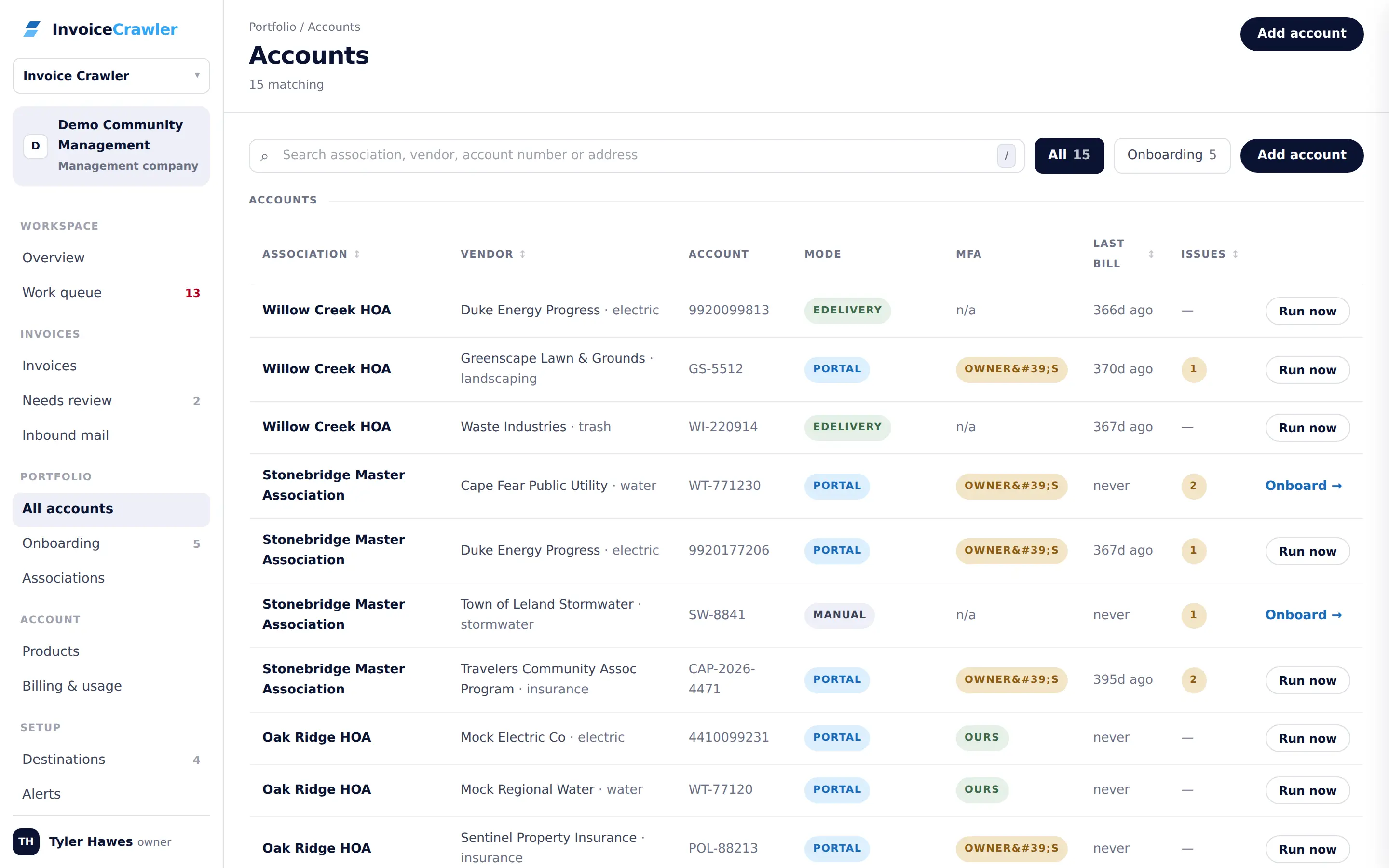This screenshot has width=1389, height=868.
Task: Click issue badge 2 on Cape Fear Public Utility row
Action: 1193,486
